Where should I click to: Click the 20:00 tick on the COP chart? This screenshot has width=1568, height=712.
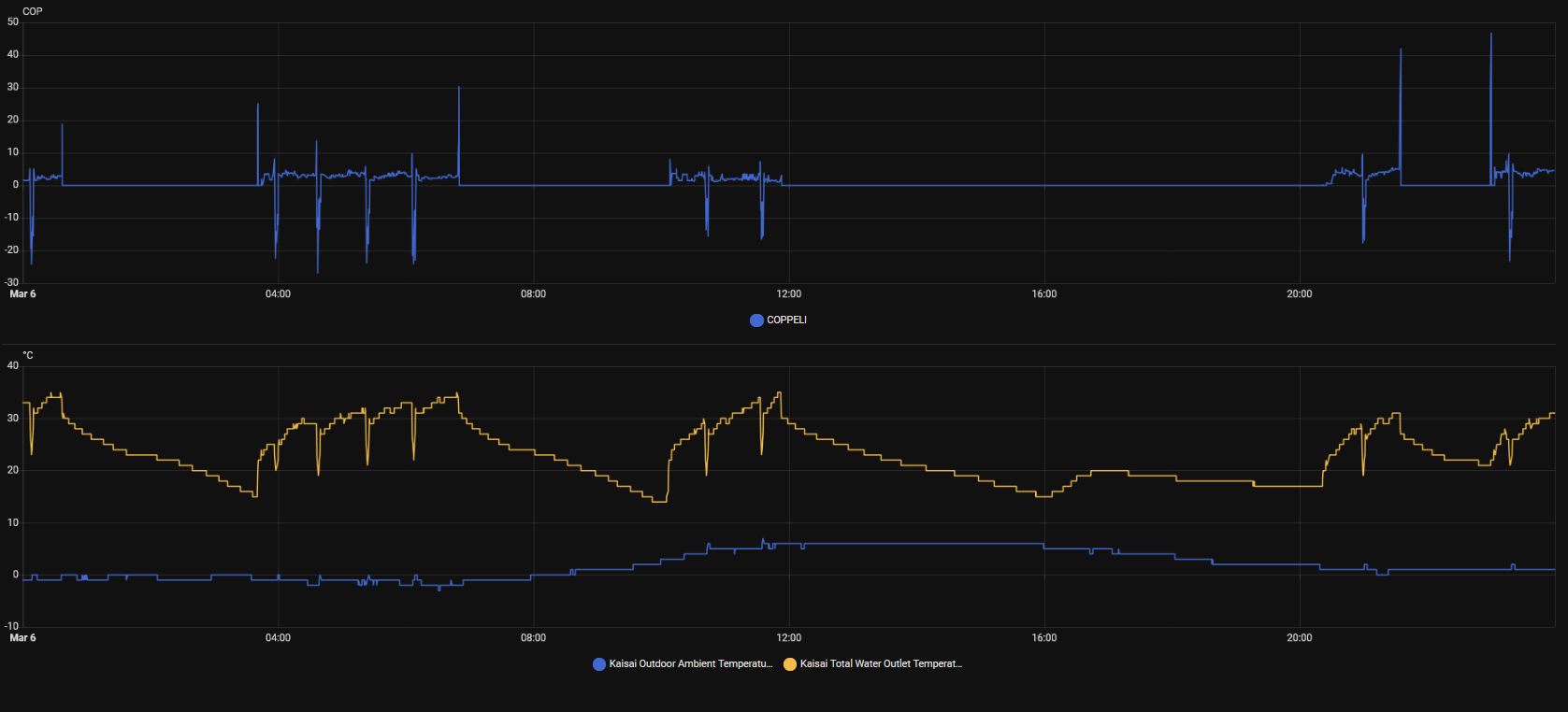(1299, 294)
